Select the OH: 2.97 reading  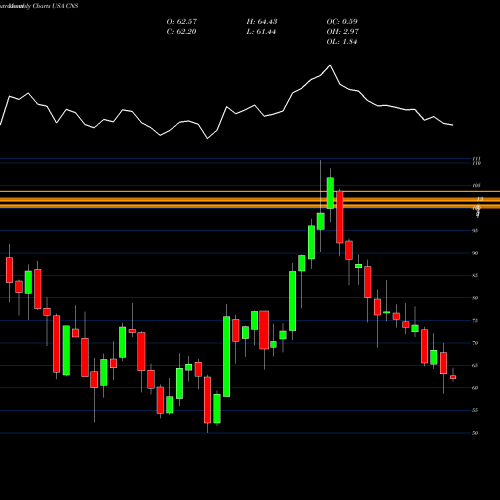click(342, 32)
